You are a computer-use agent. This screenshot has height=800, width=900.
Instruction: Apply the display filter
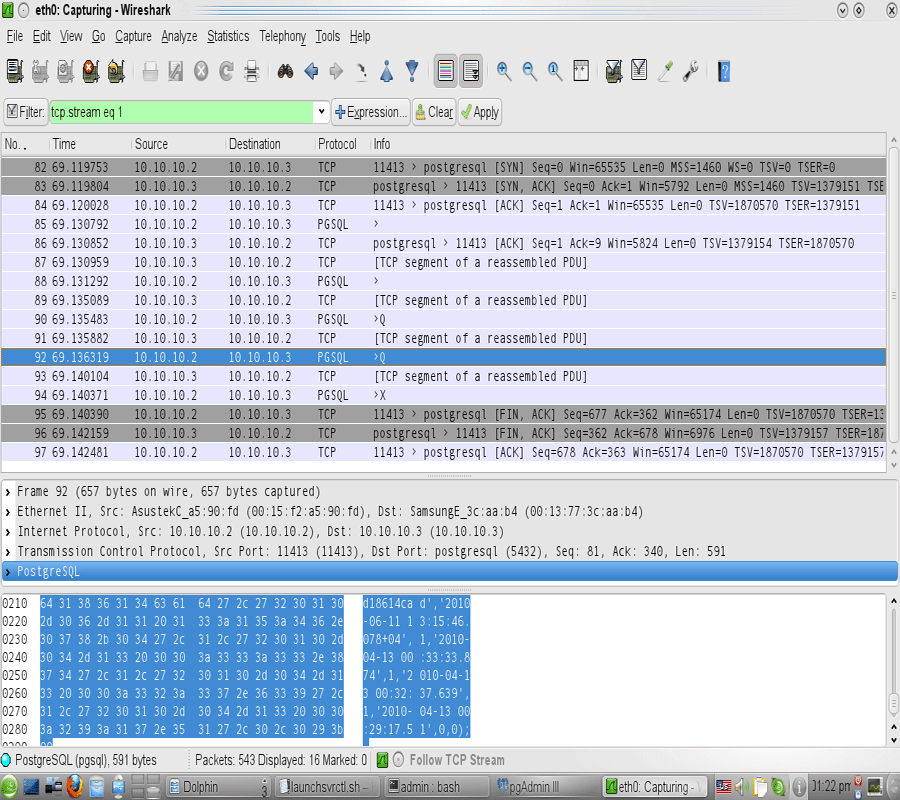pos(480,112)
